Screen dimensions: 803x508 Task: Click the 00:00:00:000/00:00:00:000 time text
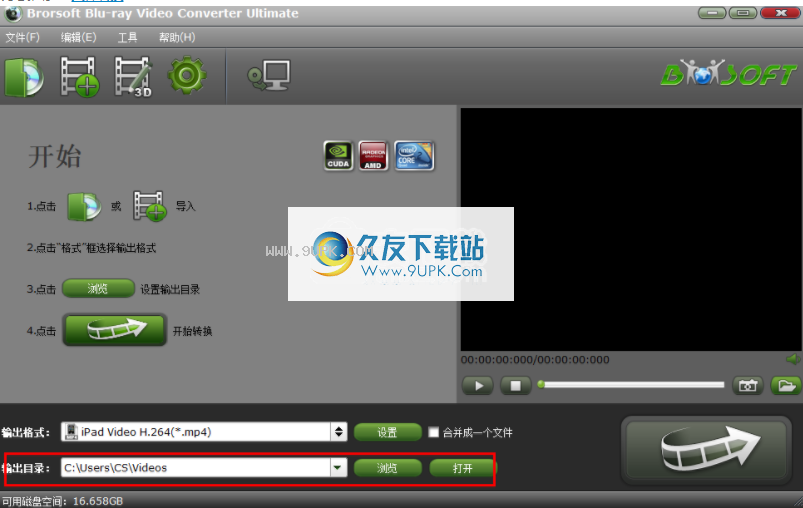[x=535, y=359]
